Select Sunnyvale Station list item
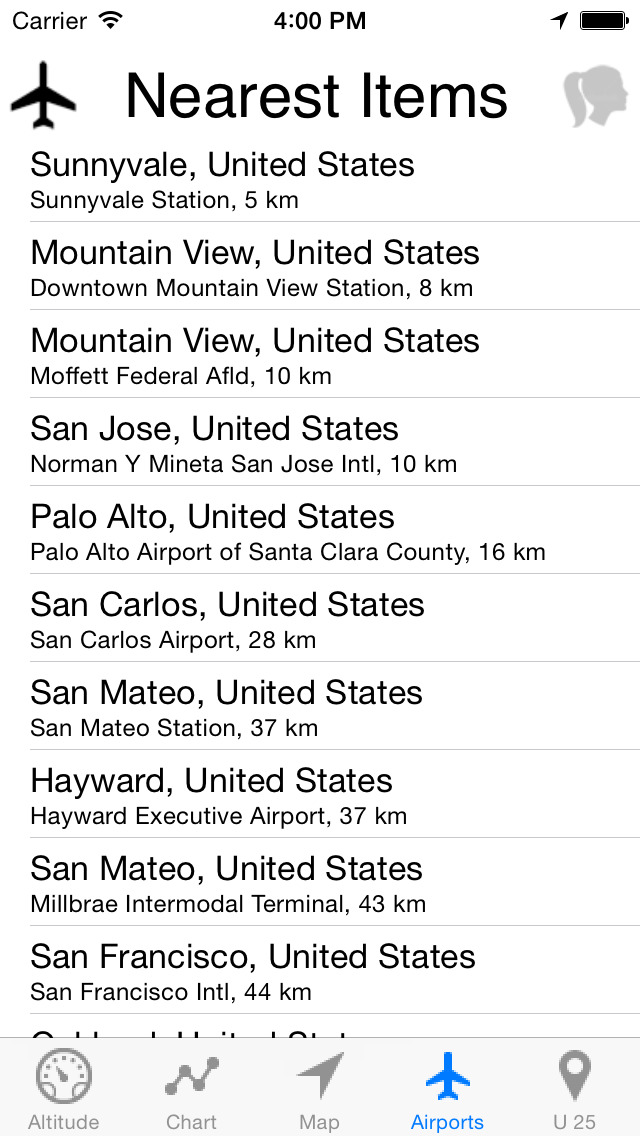 (x=320, y=180)
